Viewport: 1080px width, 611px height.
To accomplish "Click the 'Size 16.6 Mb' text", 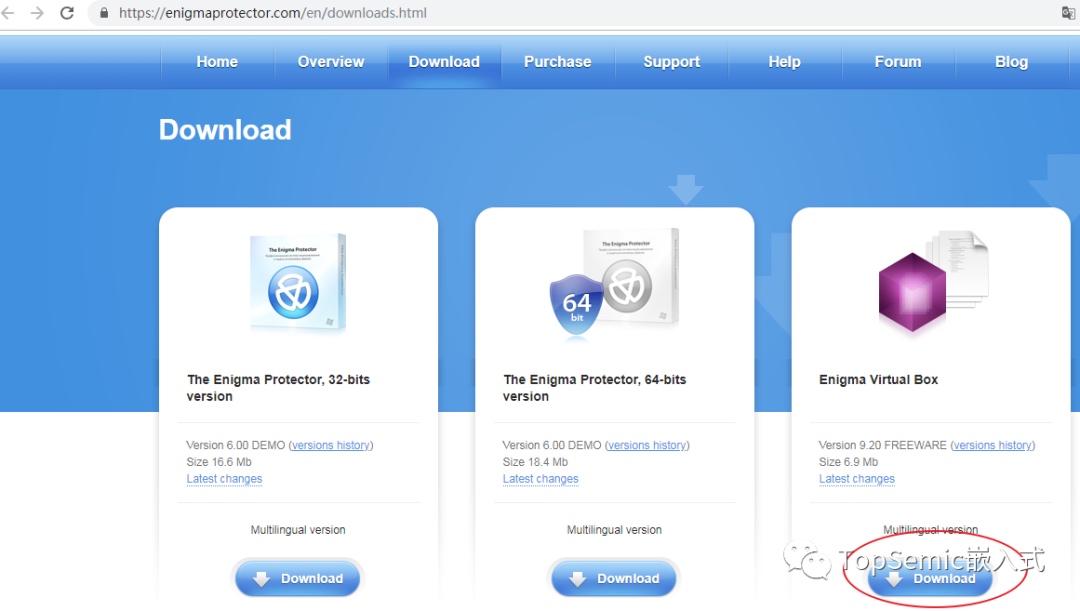I will click(218, 462).
